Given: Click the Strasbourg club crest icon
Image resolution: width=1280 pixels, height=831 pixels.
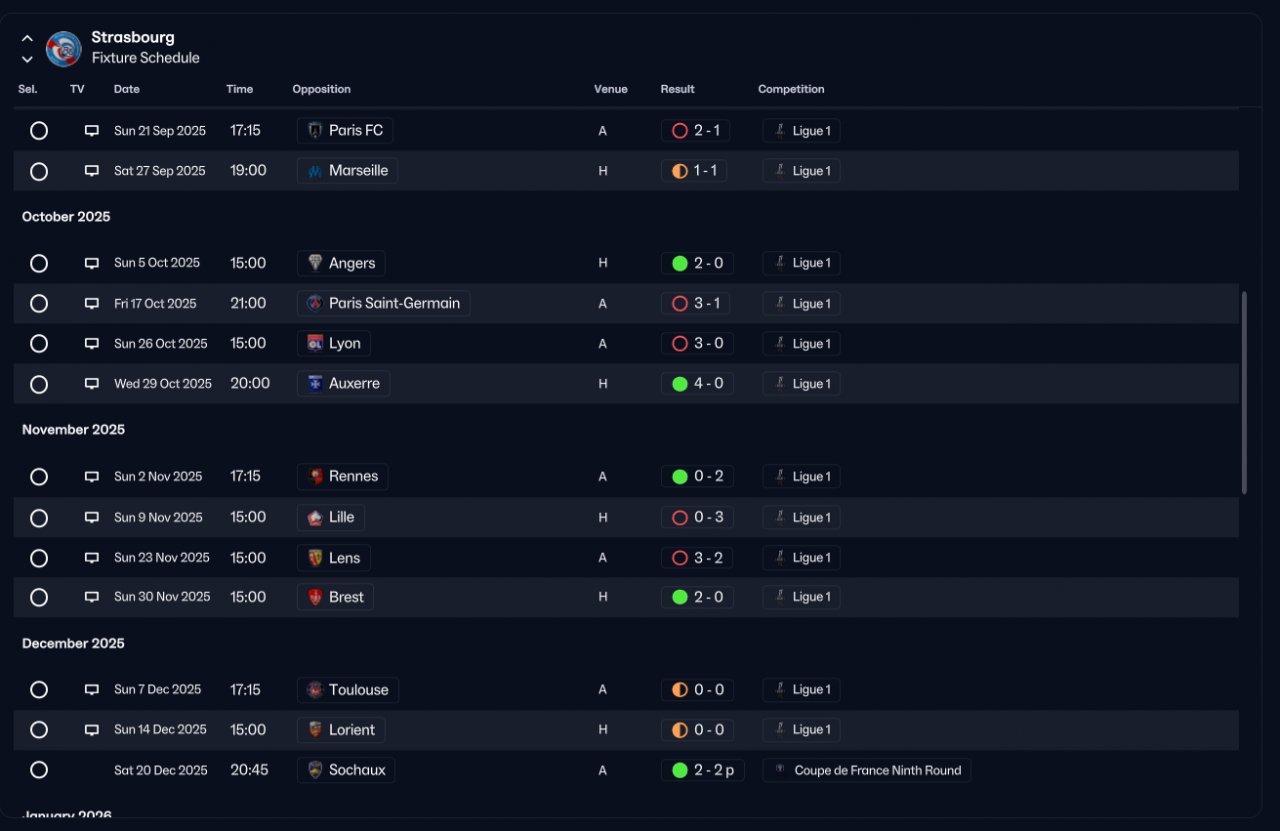Looking at the screenshot, I should tap(64, 48).
